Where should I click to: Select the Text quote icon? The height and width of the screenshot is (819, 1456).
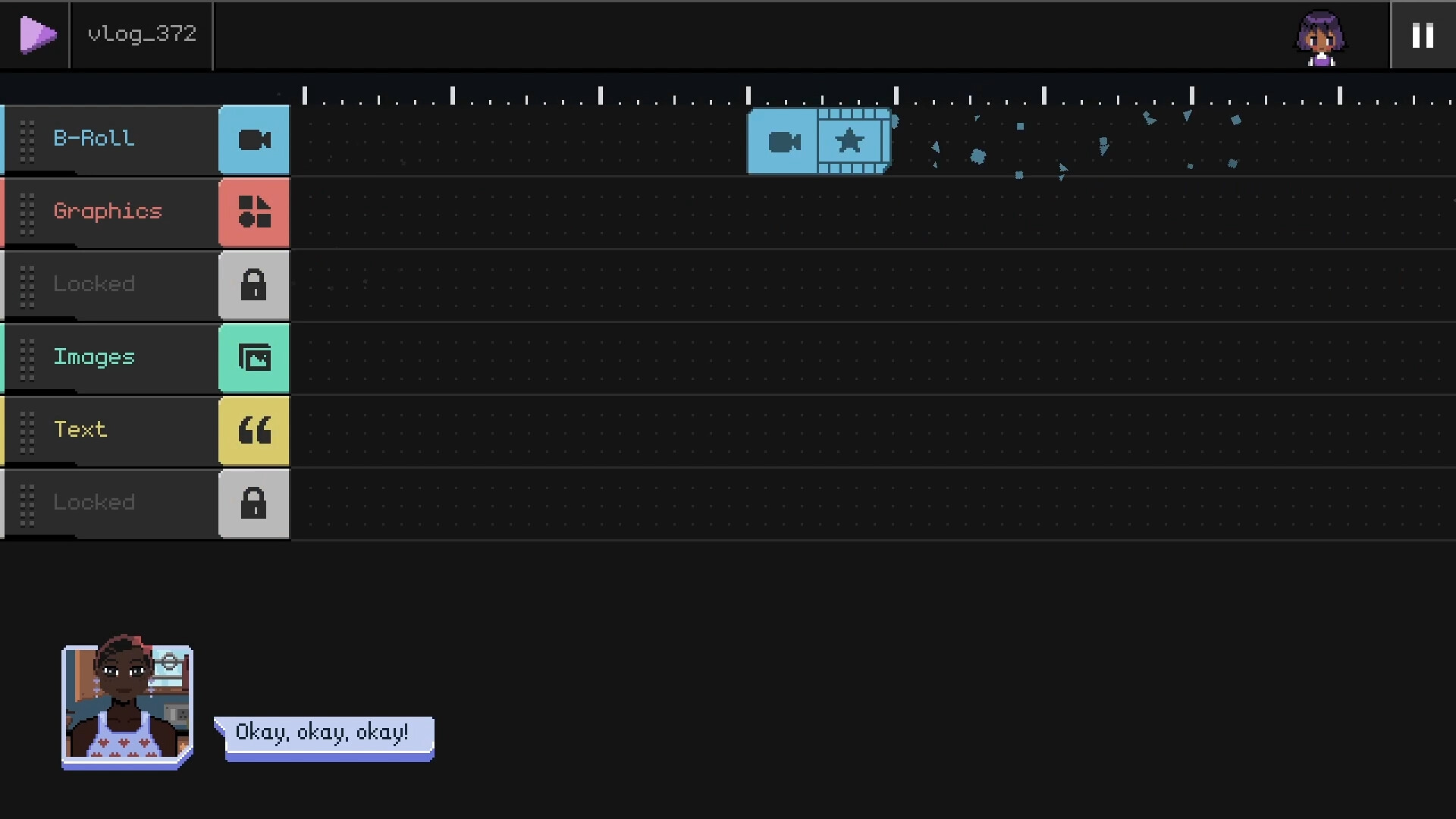pyautogui.click(x=254, y=431)
